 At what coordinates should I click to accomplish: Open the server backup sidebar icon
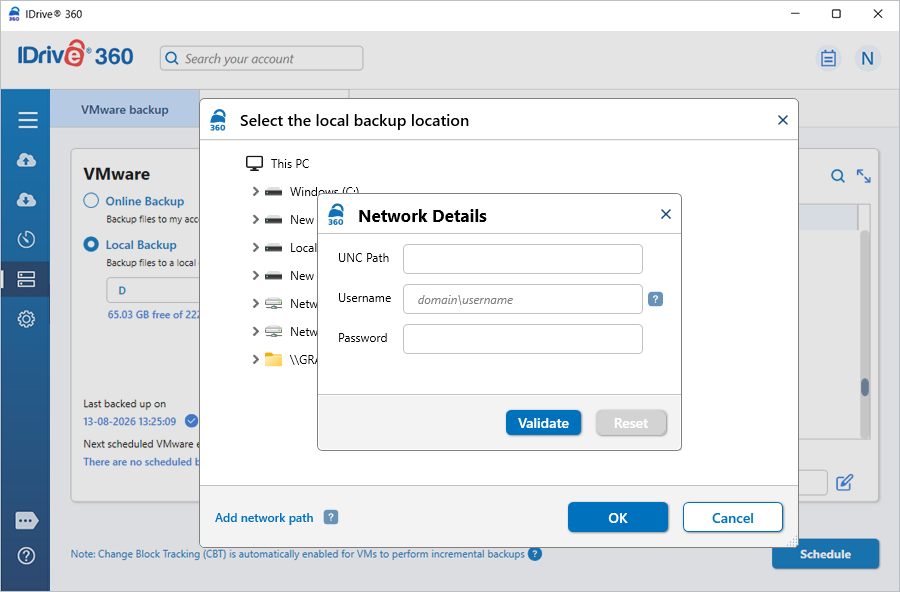26,279
